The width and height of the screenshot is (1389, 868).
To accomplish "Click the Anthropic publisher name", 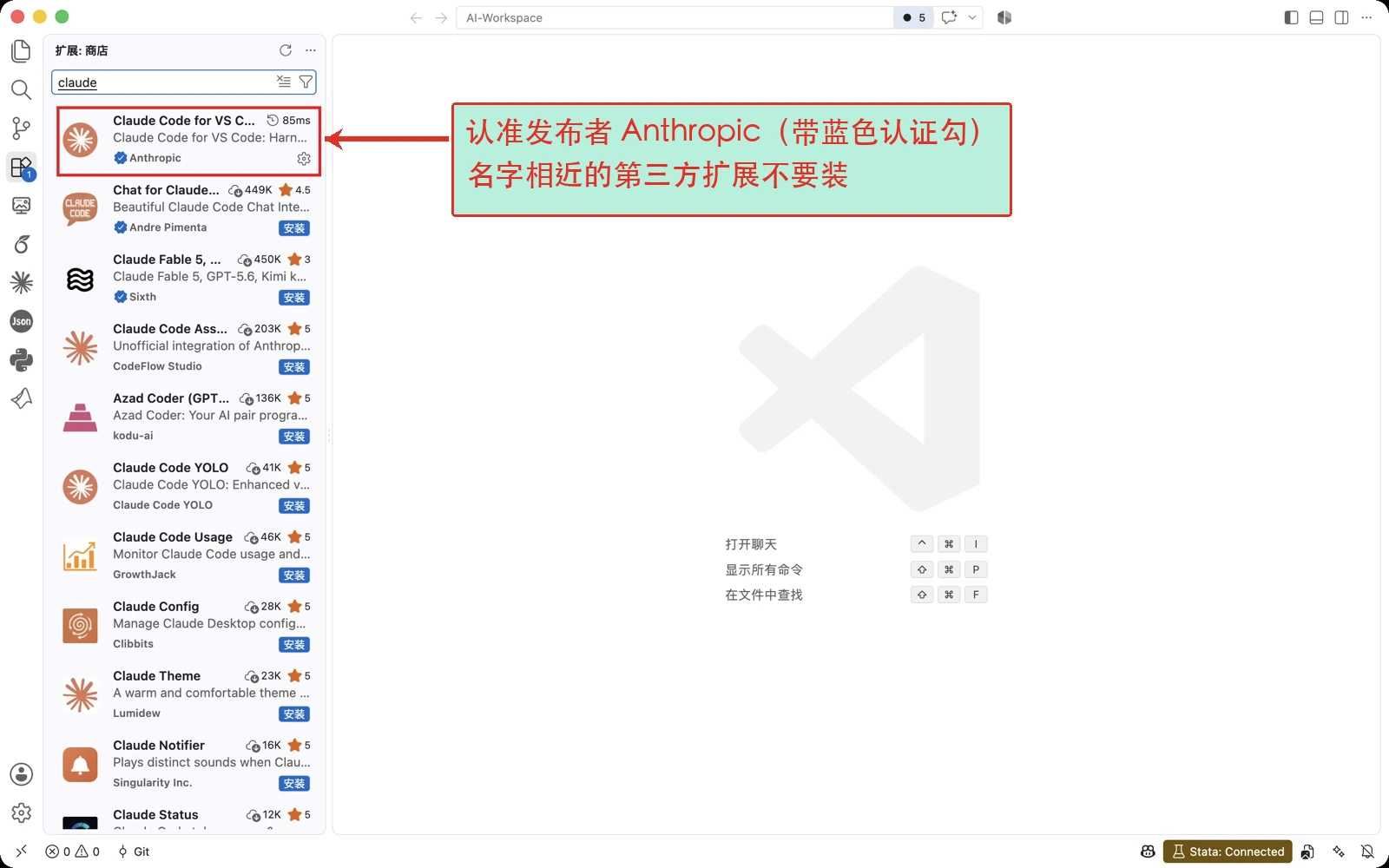I will click(155, 158).
